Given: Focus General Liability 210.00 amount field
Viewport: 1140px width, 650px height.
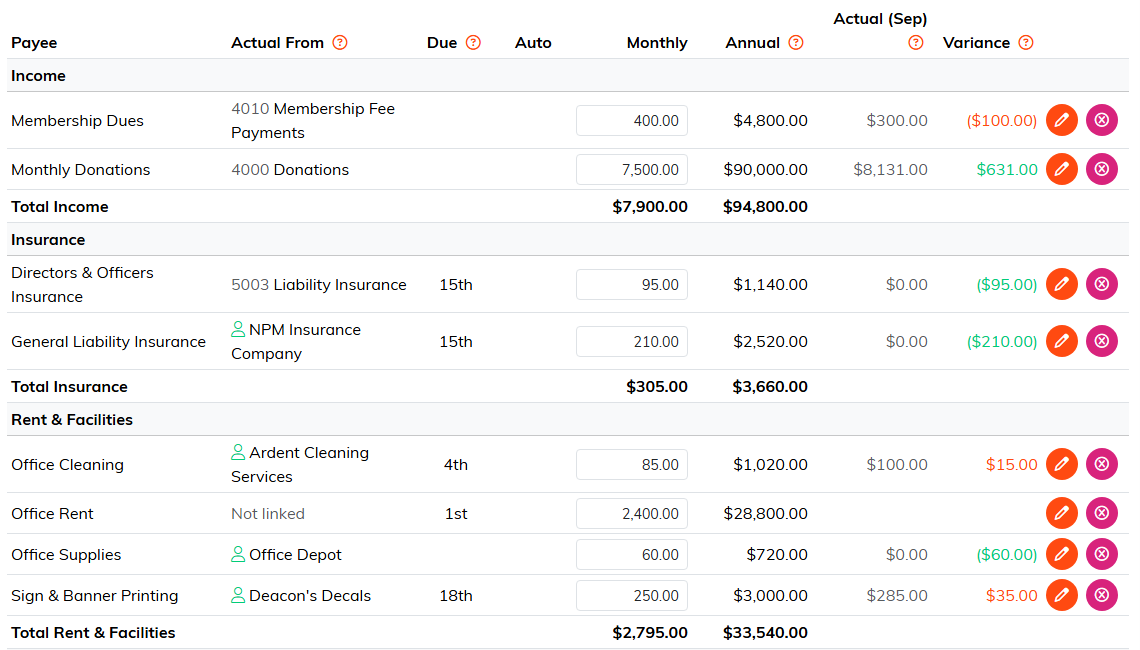Looking at the screenshot, I should pos(632,342).
